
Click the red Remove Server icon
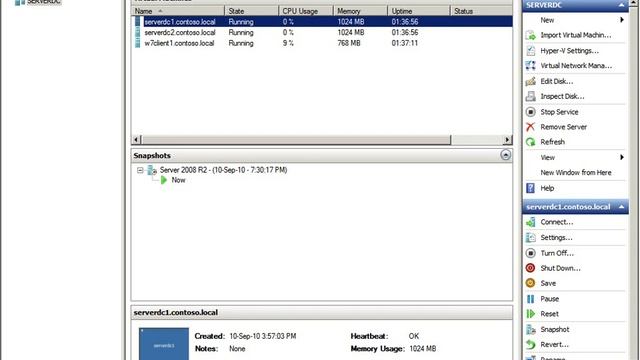click(x=530, y=127)
